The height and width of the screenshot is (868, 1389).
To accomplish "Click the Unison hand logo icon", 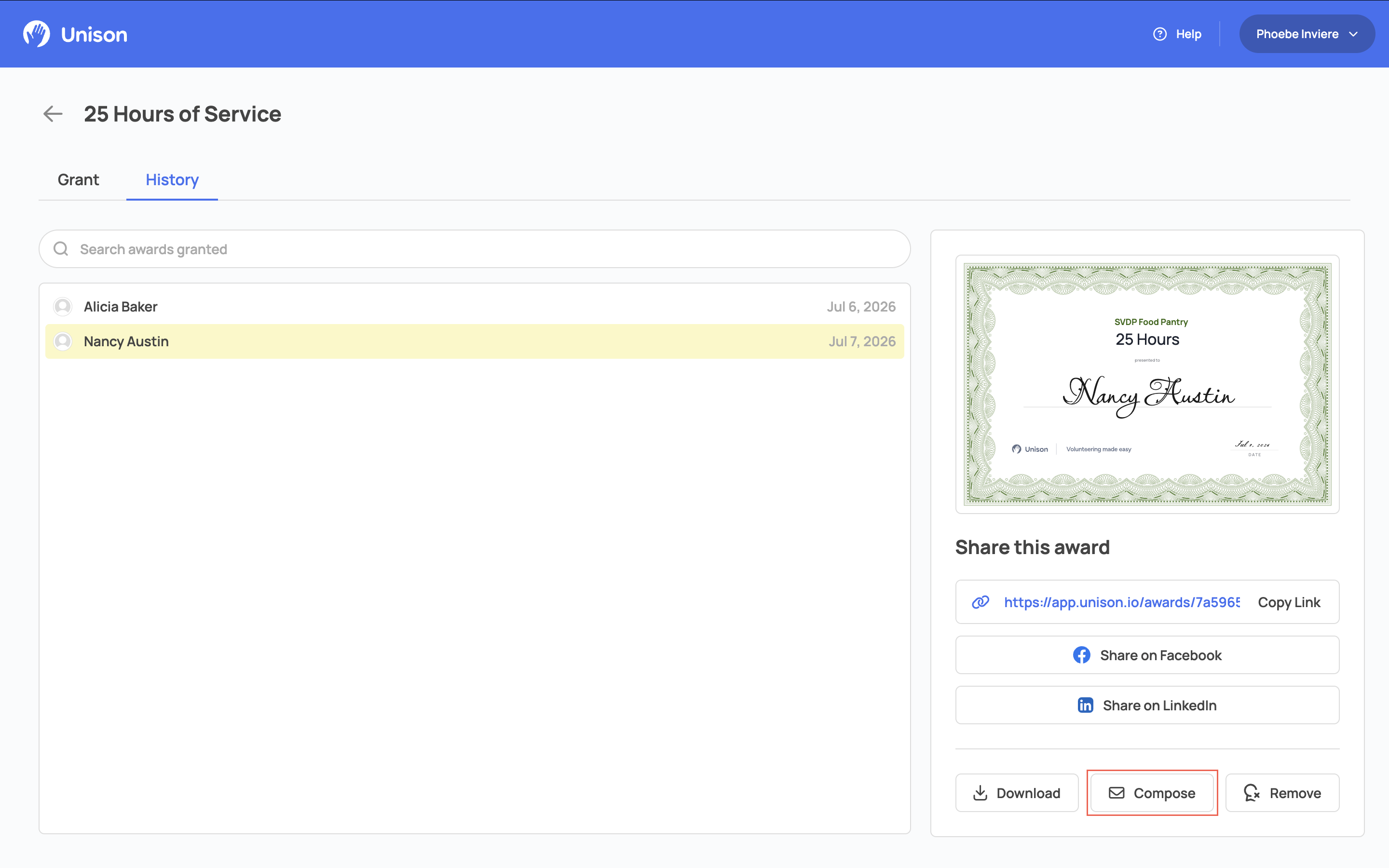I will (x=36, y=34).
